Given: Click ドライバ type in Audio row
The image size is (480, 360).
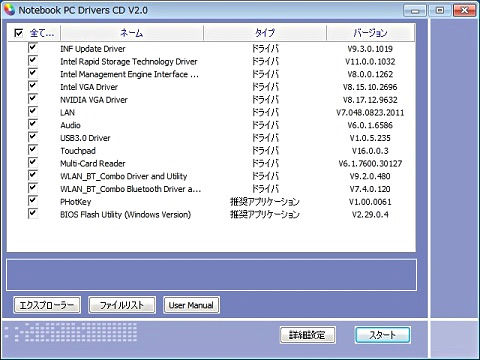Looking at the screenshot, I should pos(265,125).
